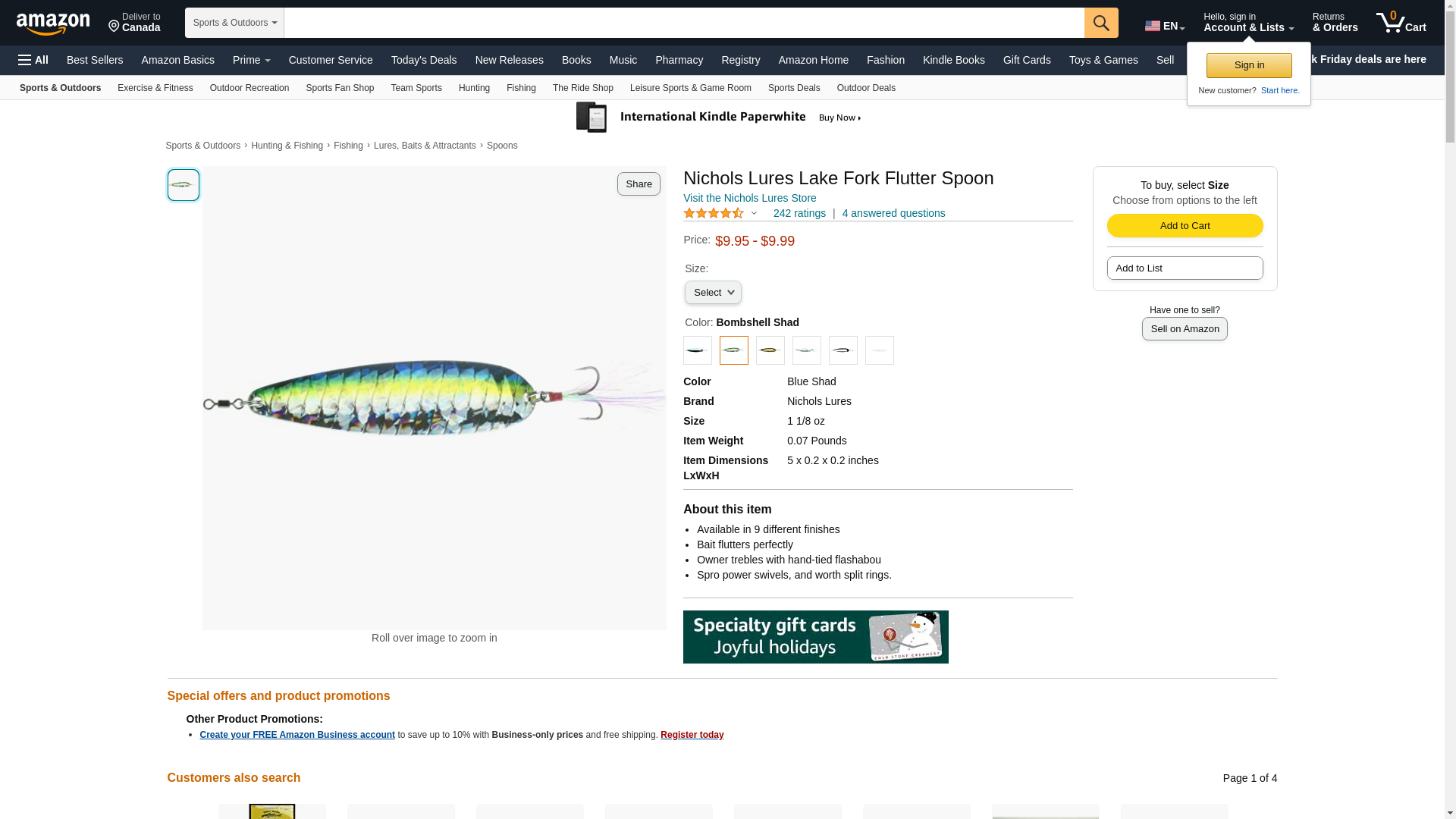
Task: Click the product thumbnail image
Action: (184, 185)
